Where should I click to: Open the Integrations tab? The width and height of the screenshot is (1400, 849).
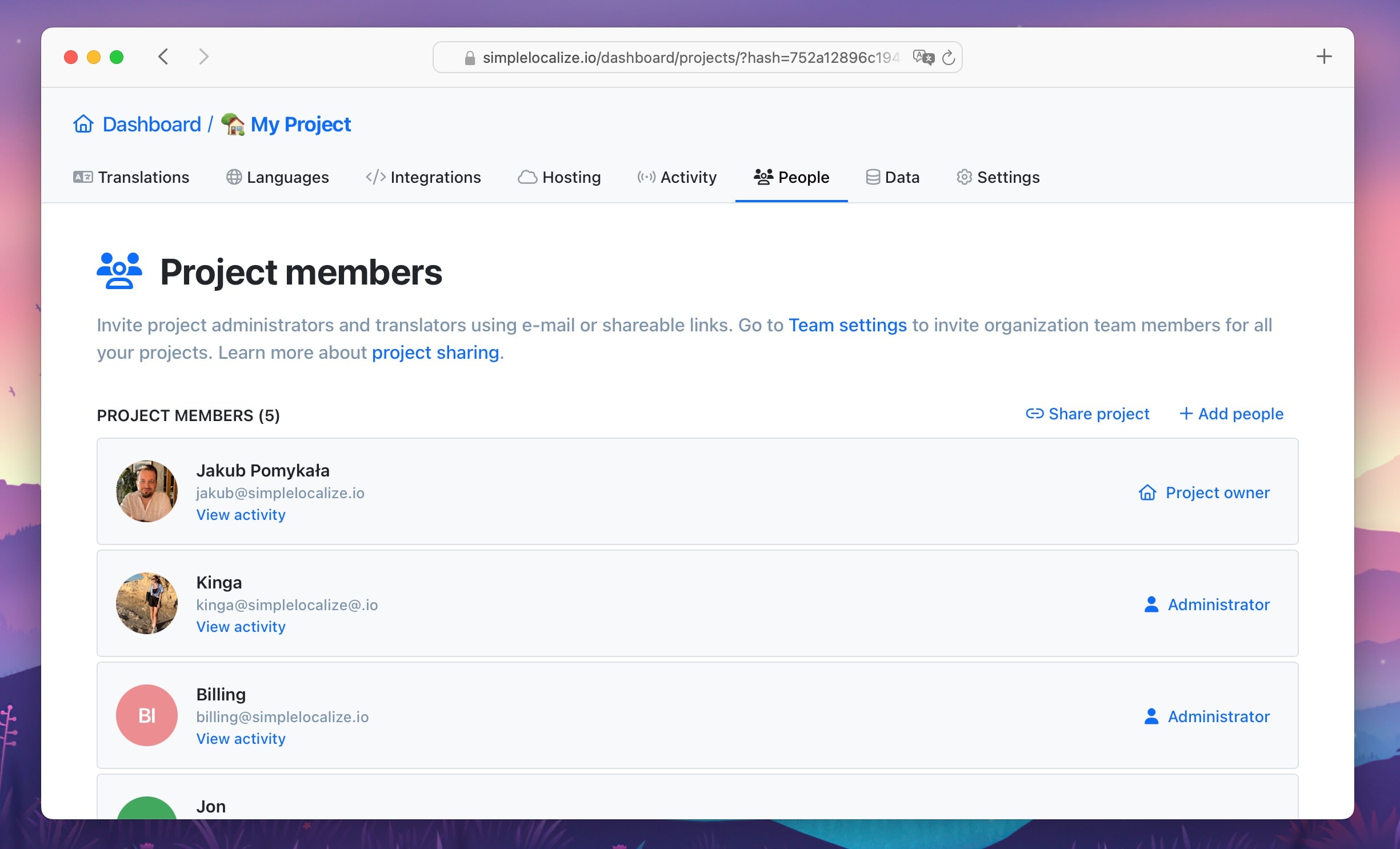click(423, 177)
